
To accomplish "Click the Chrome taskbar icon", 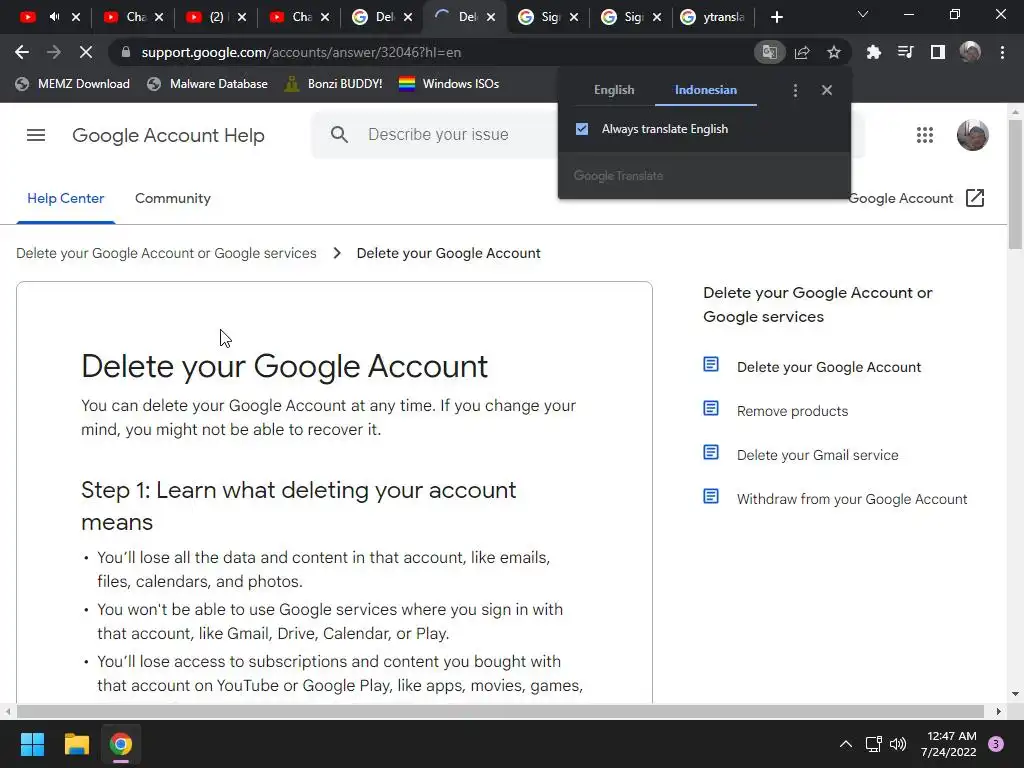I will pos(121,744).
